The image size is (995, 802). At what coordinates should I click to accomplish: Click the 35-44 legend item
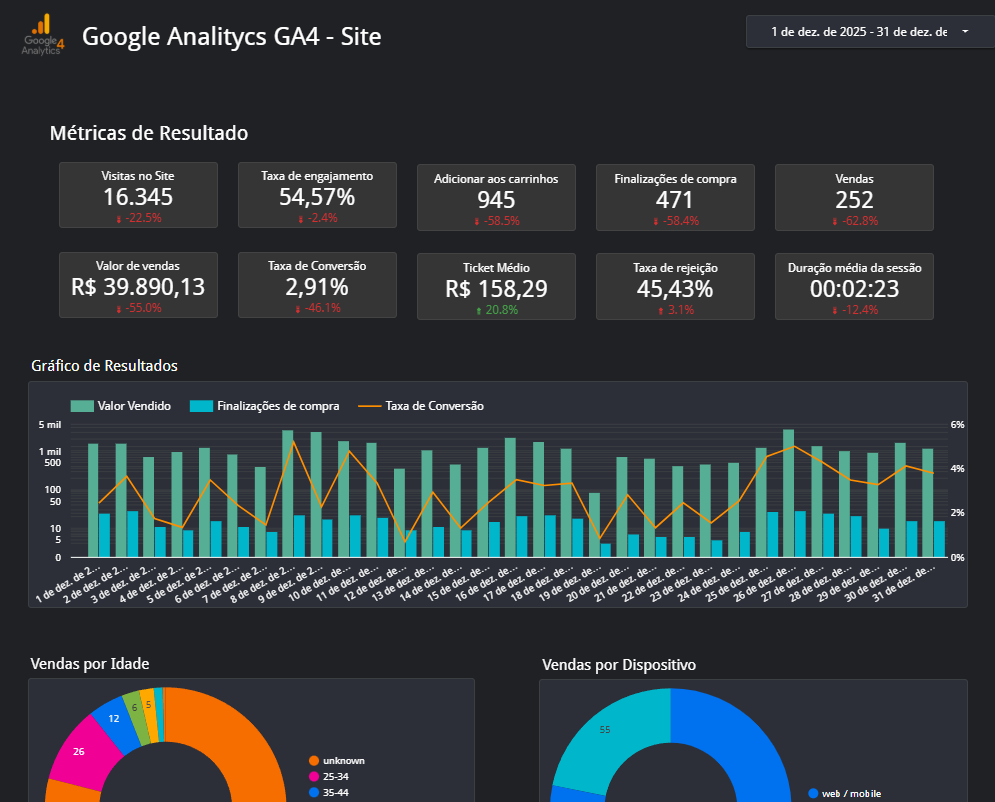click(329, 792)
